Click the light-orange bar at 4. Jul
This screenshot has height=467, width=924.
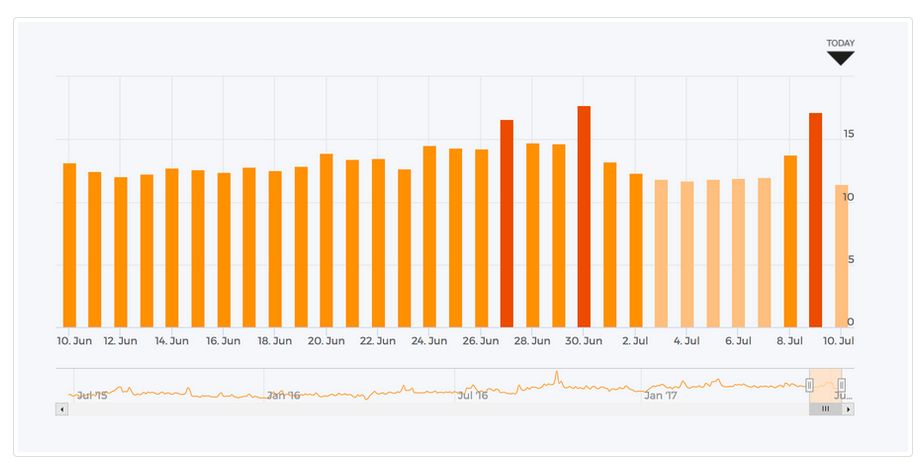(687, 254)
